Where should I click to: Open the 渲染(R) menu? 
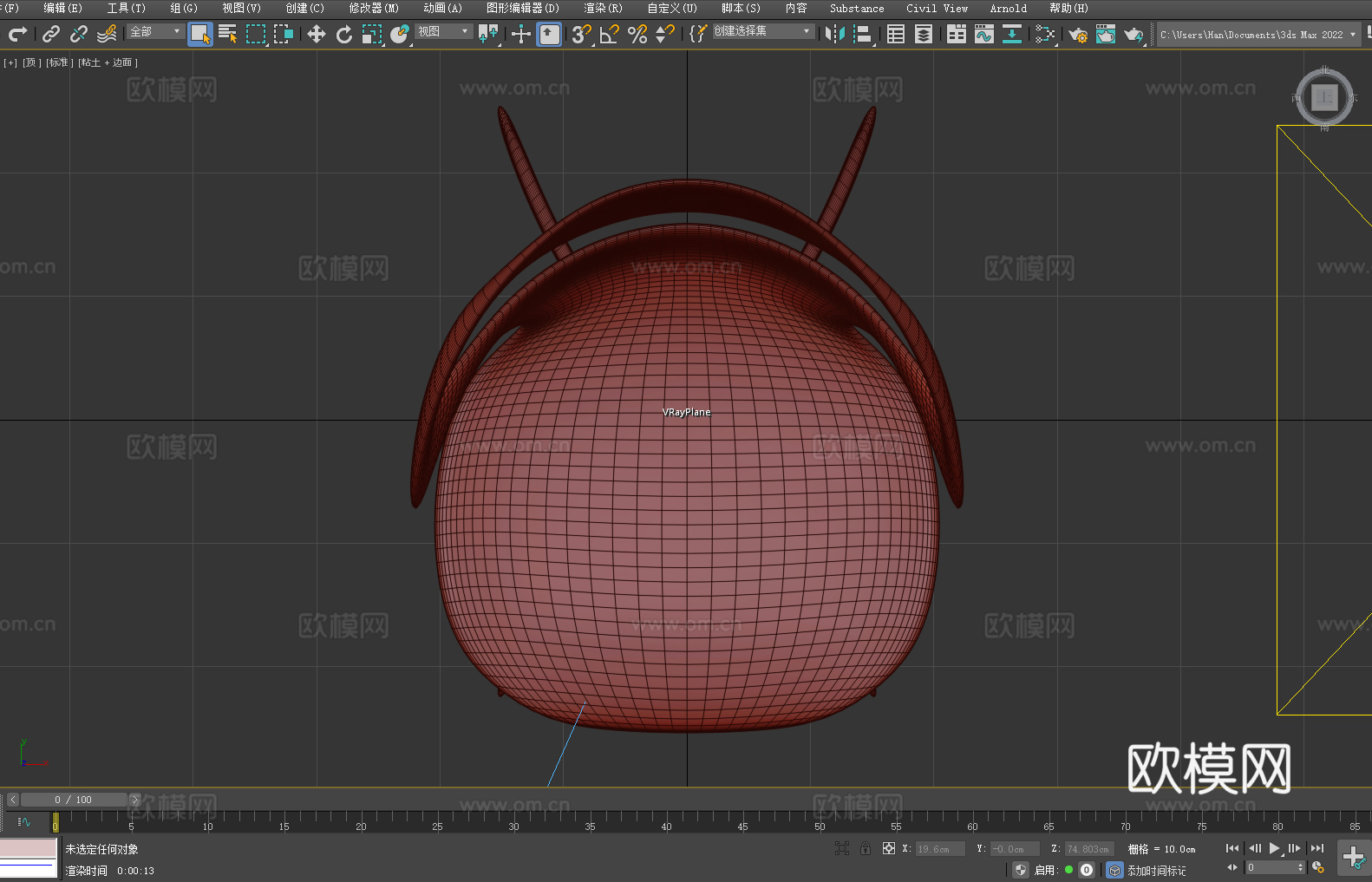click(x=603, y=8)
